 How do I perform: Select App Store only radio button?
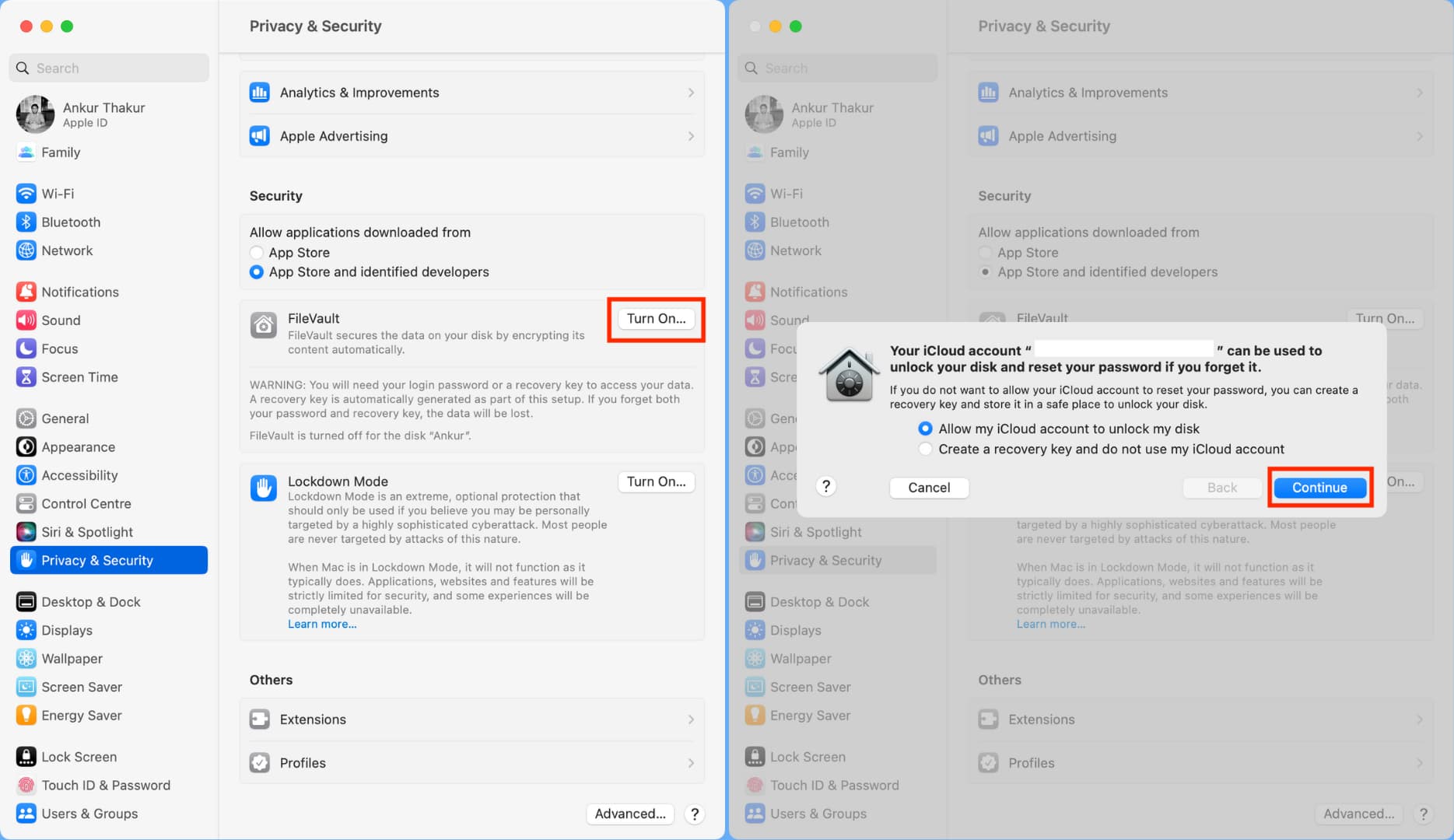point(256,253)
